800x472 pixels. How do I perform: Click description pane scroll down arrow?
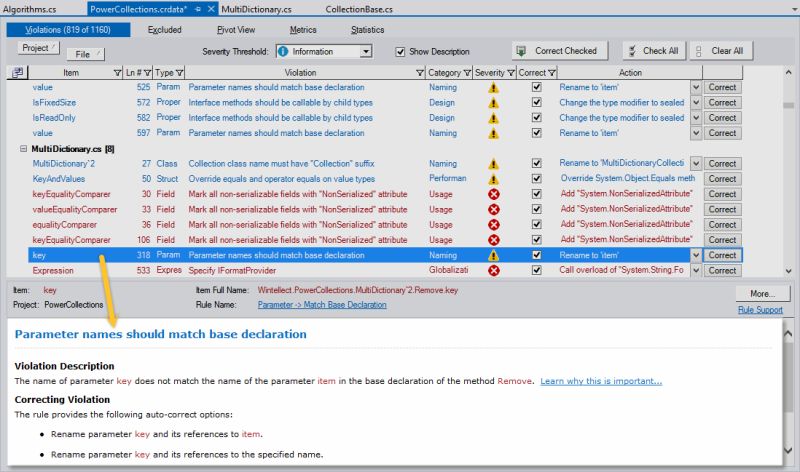click(x=788, y=450)
